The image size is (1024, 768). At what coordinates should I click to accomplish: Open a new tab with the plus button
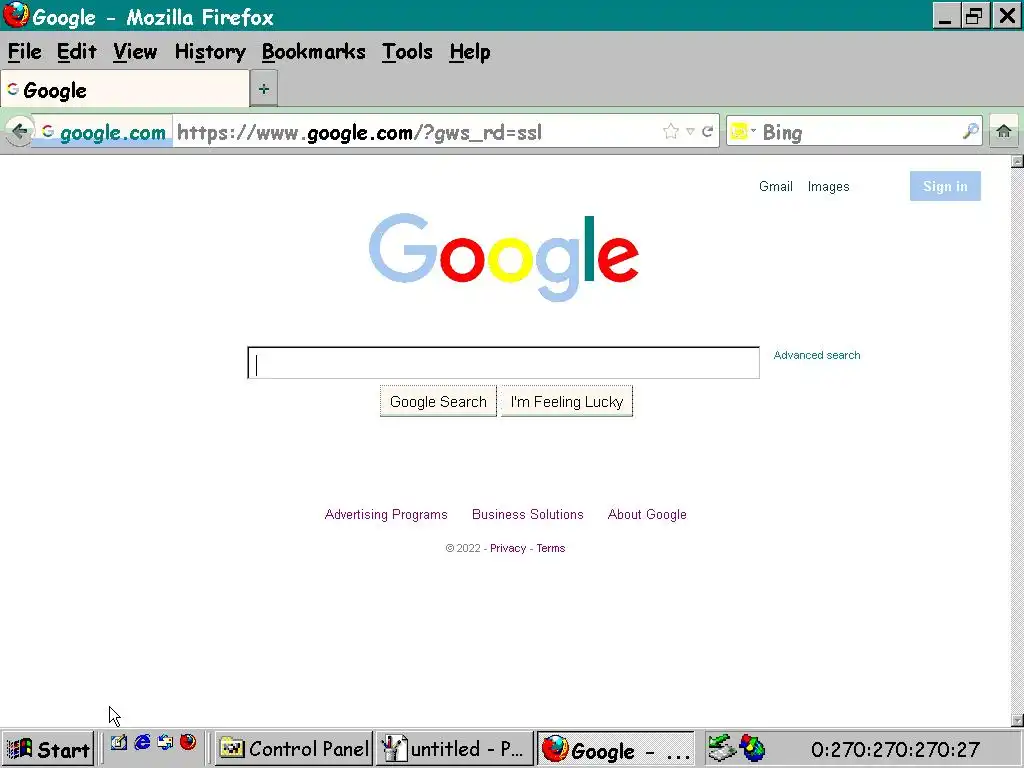coord(264,89)
